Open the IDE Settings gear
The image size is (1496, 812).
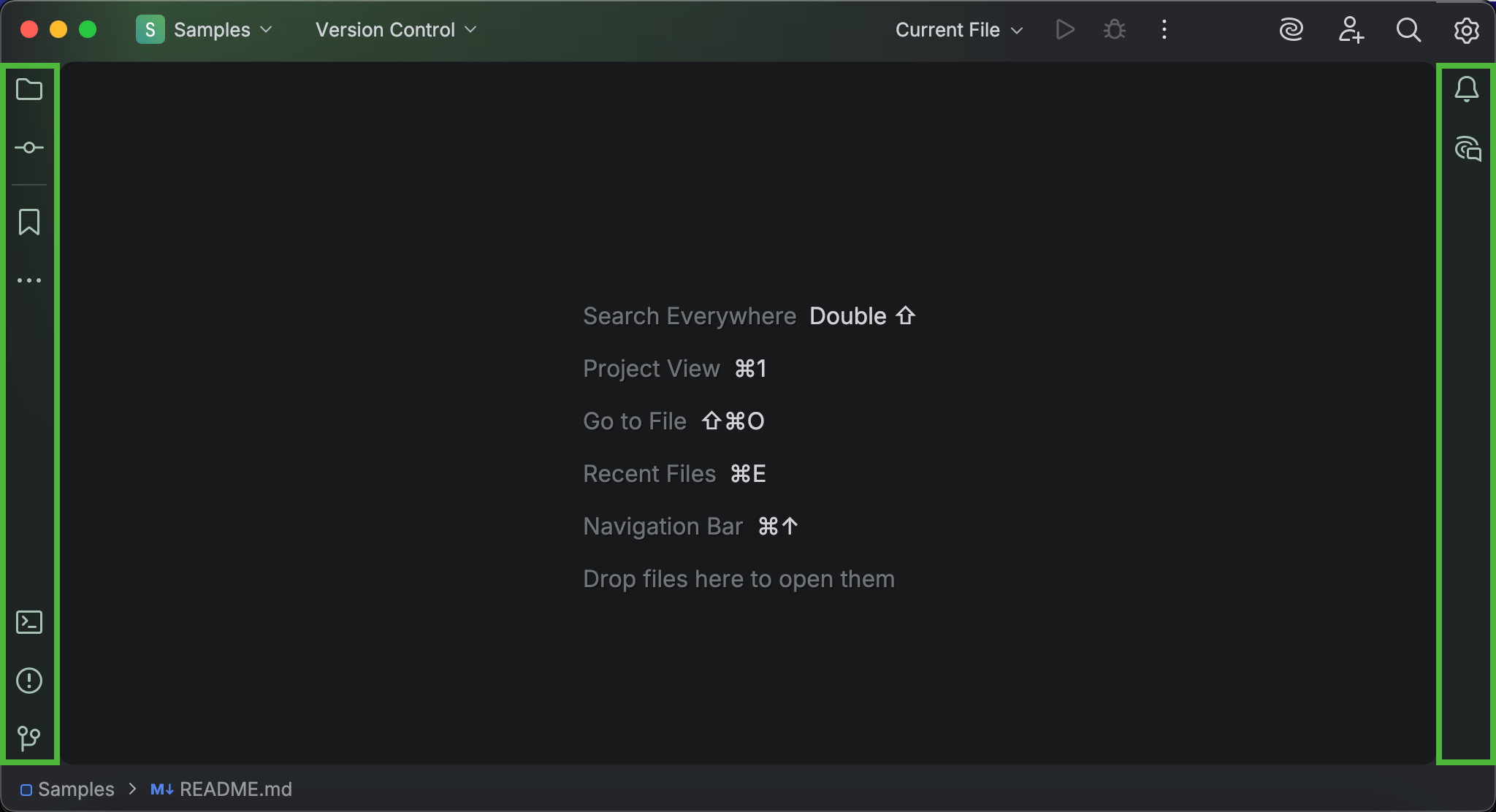pos(1466,30)
